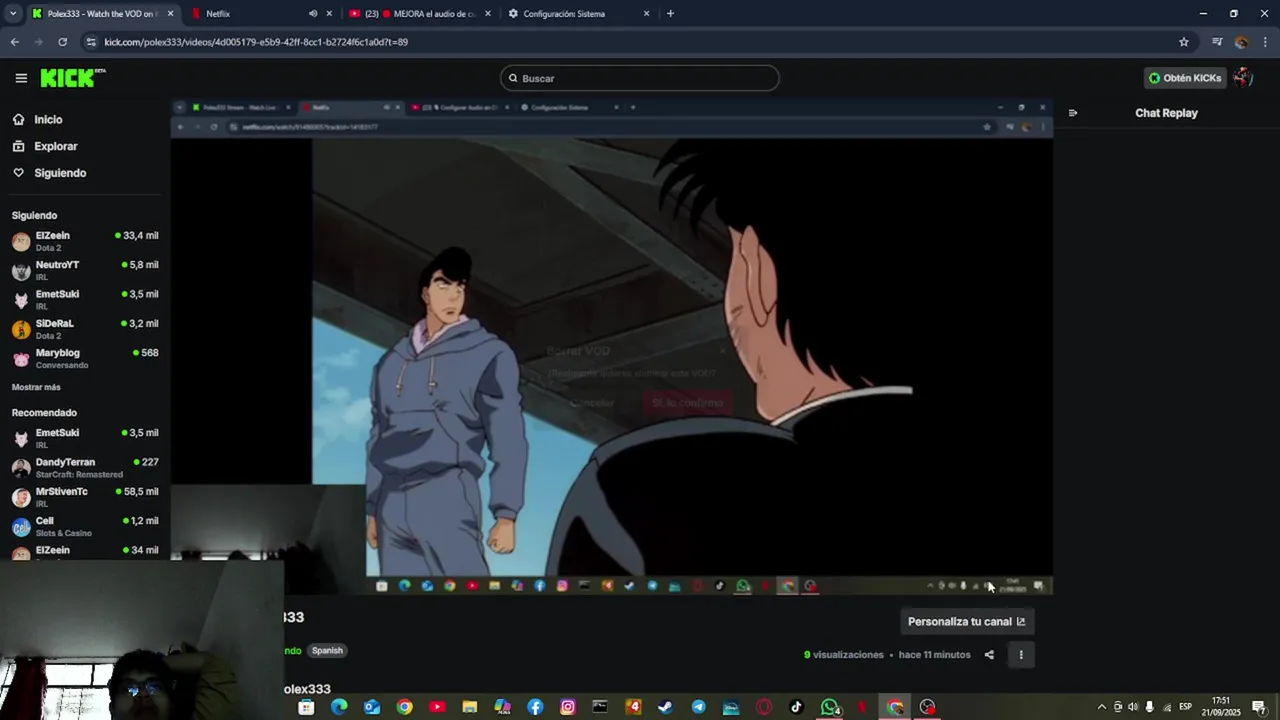Open the VOD three-dot options menu
Image resolution: width=1280 pixels, height=720 pixels.
[x=1021, y=655]
